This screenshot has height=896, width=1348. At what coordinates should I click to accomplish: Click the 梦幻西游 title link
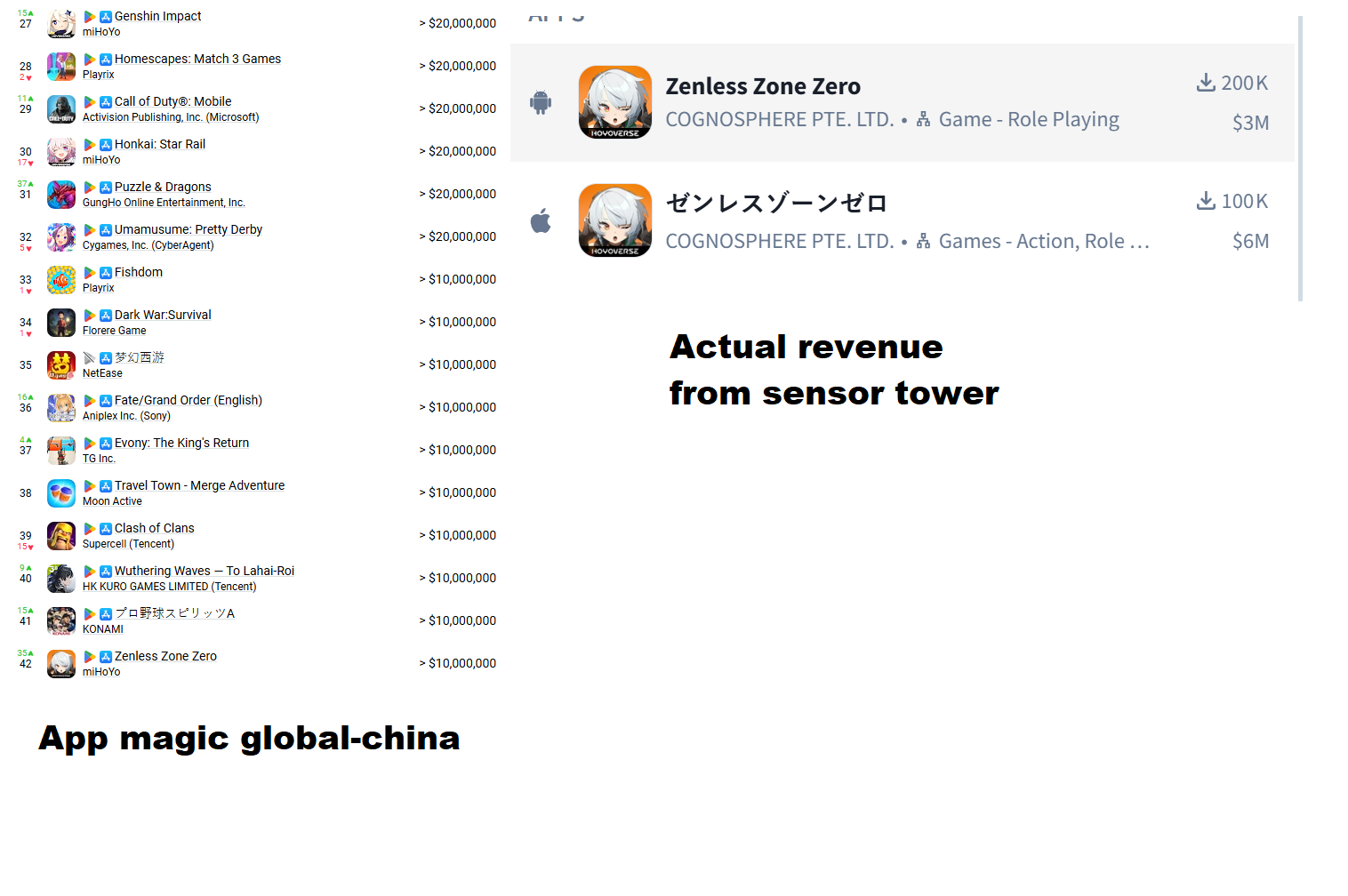[140, 358]
